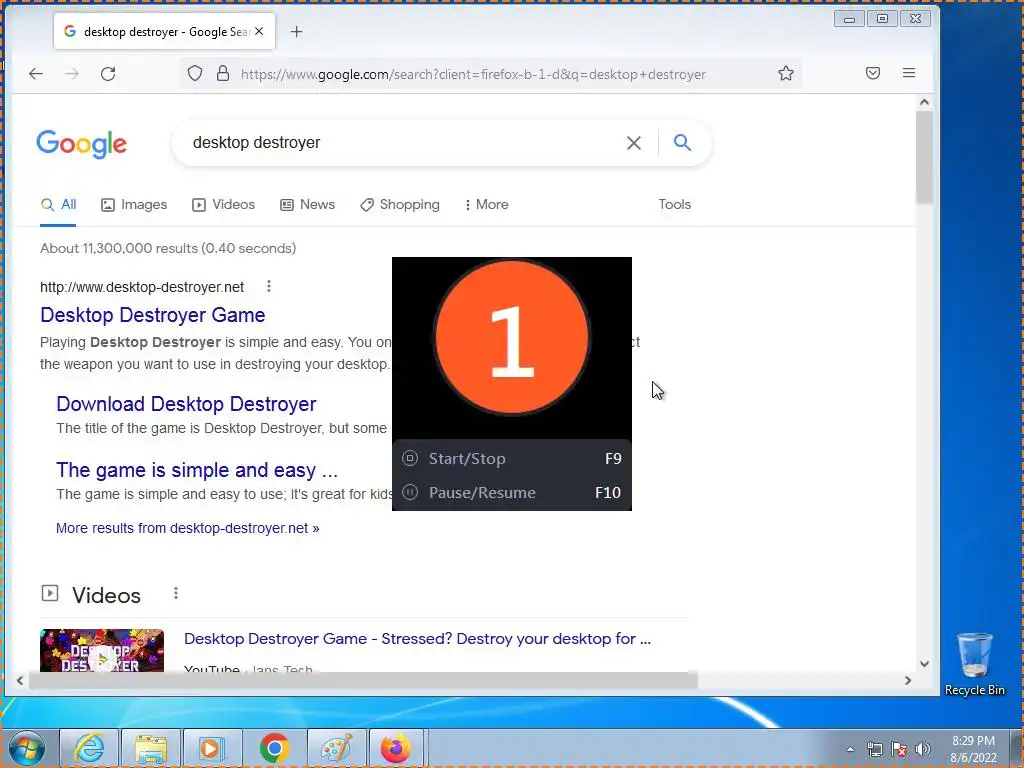Reload the page with refresh icon
1024x768 pixels.
108,74
